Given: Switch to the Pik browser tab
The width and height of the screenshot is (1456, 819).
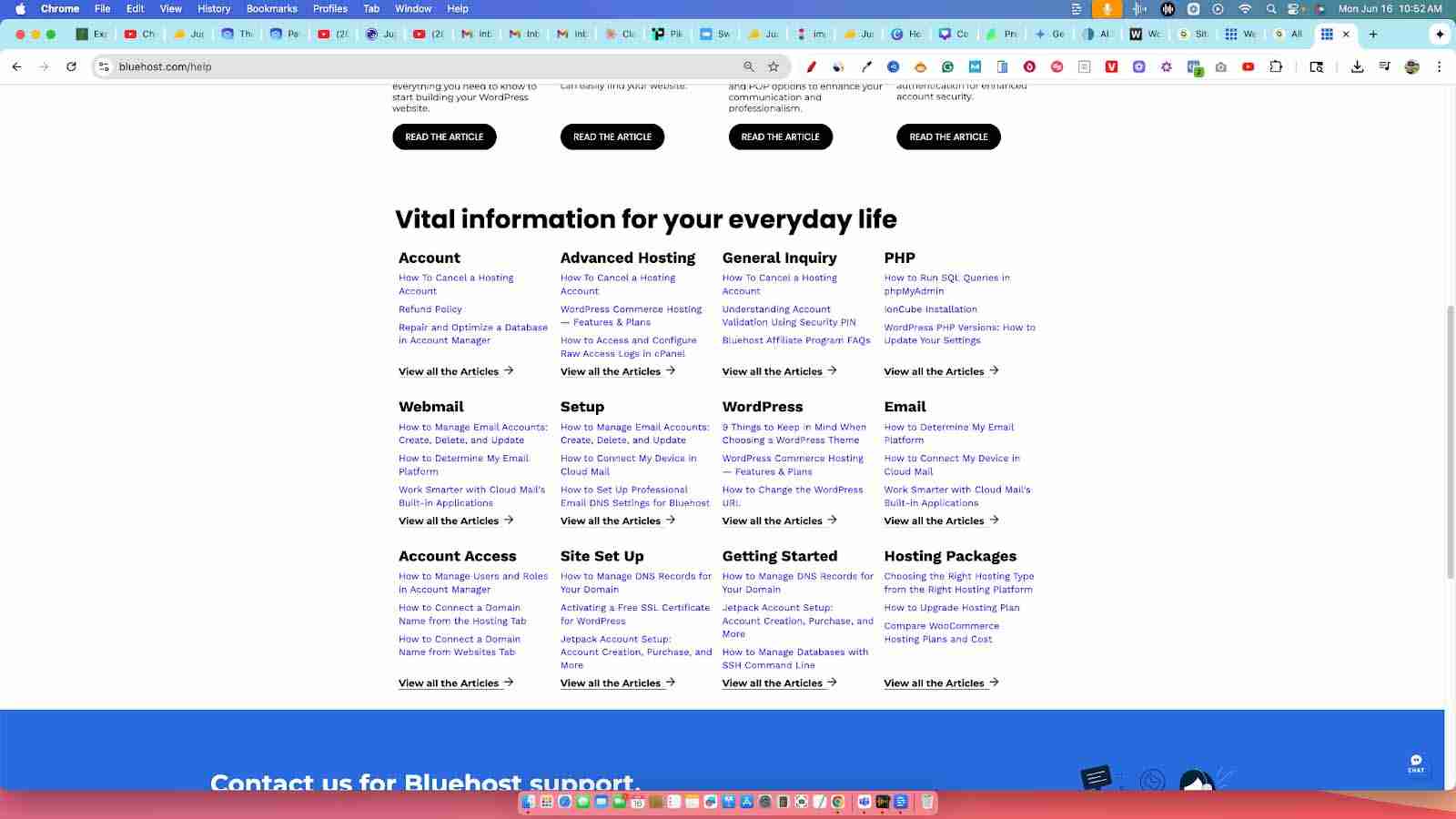Looking at the screenshot, I should 667,34.
